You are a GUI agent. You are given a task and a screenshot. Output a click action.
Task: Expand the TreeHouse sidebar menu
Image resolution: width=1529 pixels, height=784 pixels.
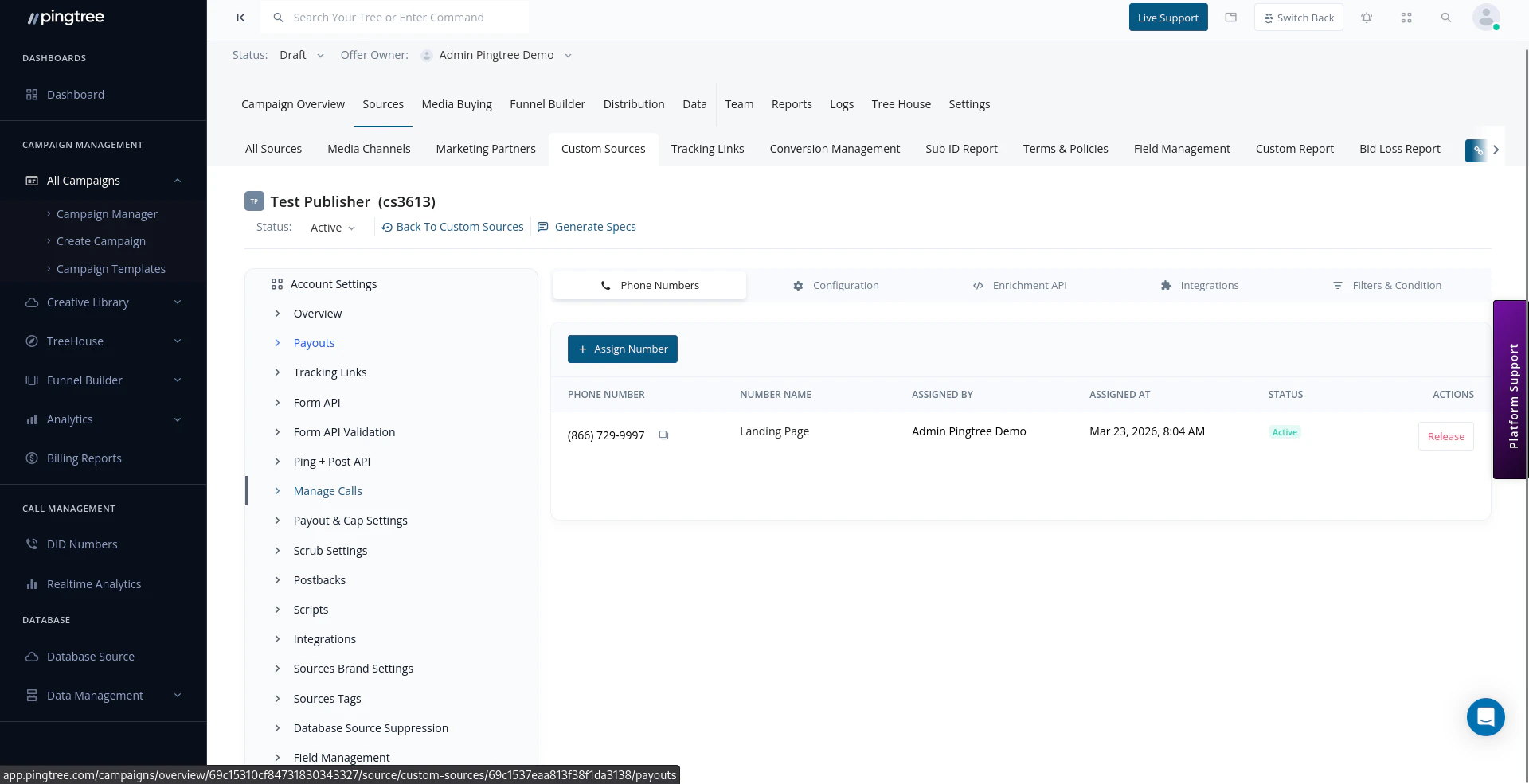click(x=178, y=341)
